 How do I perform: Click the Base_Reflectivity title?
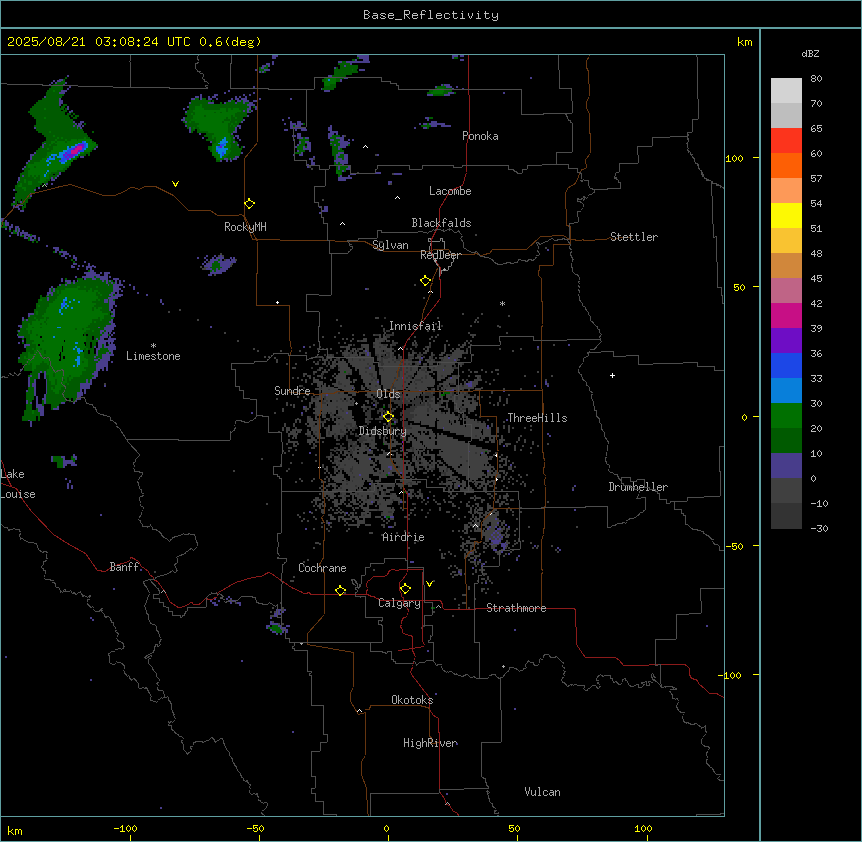[x=431, y=15]
